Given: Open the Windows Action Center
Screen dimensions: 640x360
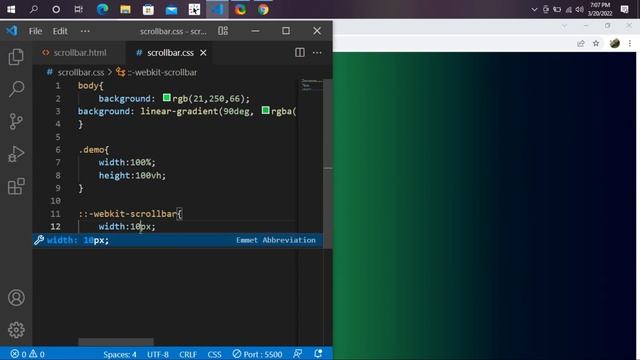Looking at the screenshot, I should [x=624, y=9].
